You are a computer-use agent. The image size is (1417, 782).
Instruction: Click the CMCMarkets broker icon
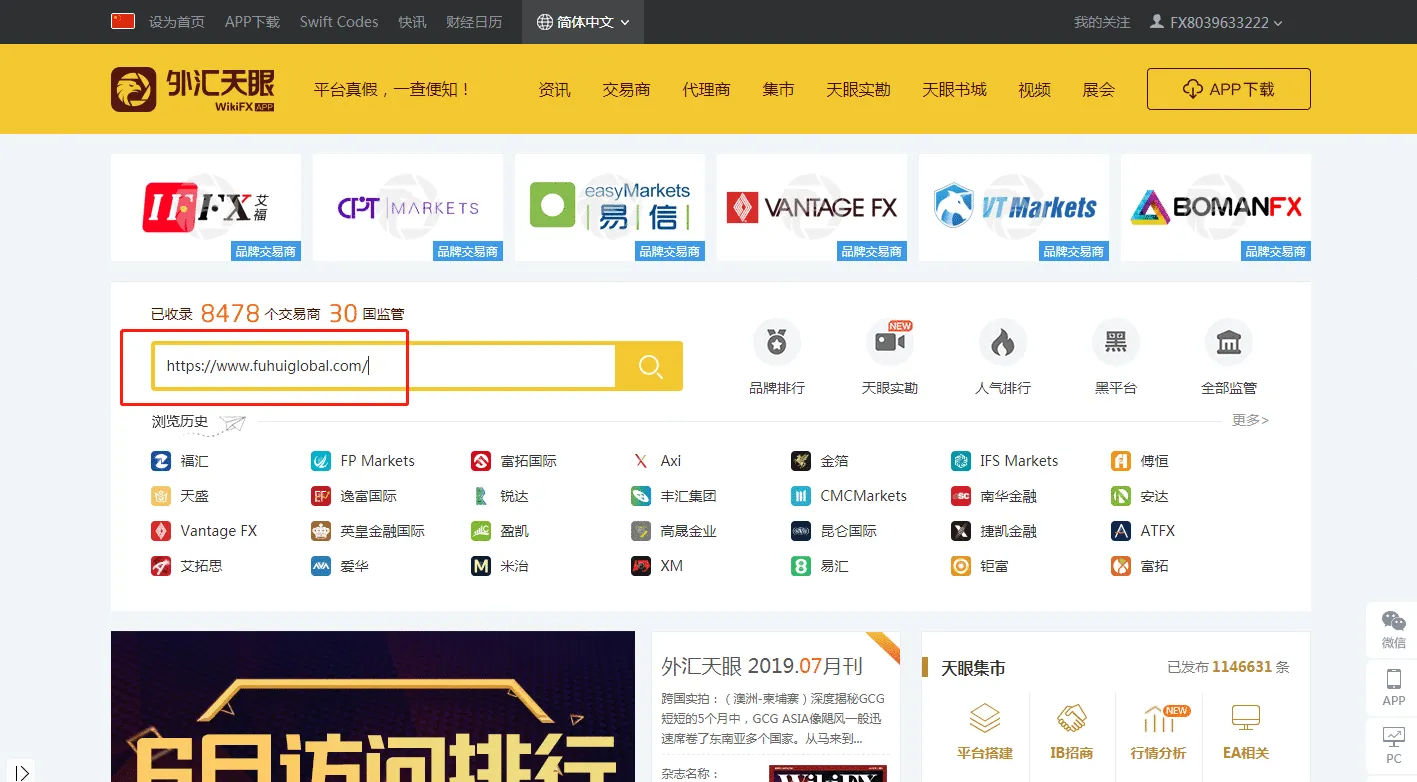click(x=801, y=496)
